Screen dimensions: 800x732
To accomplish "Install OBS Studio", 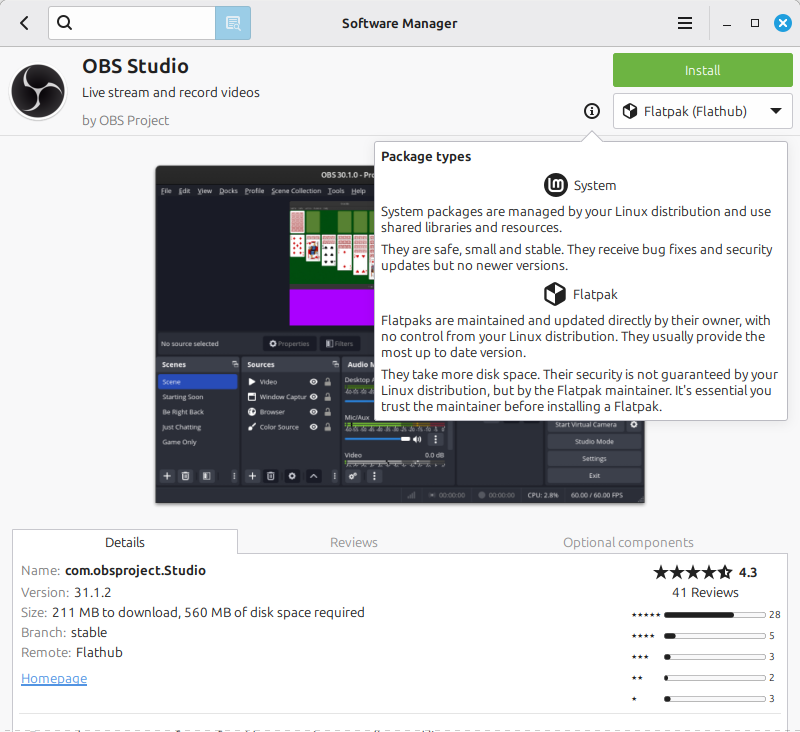I will 702,70.
